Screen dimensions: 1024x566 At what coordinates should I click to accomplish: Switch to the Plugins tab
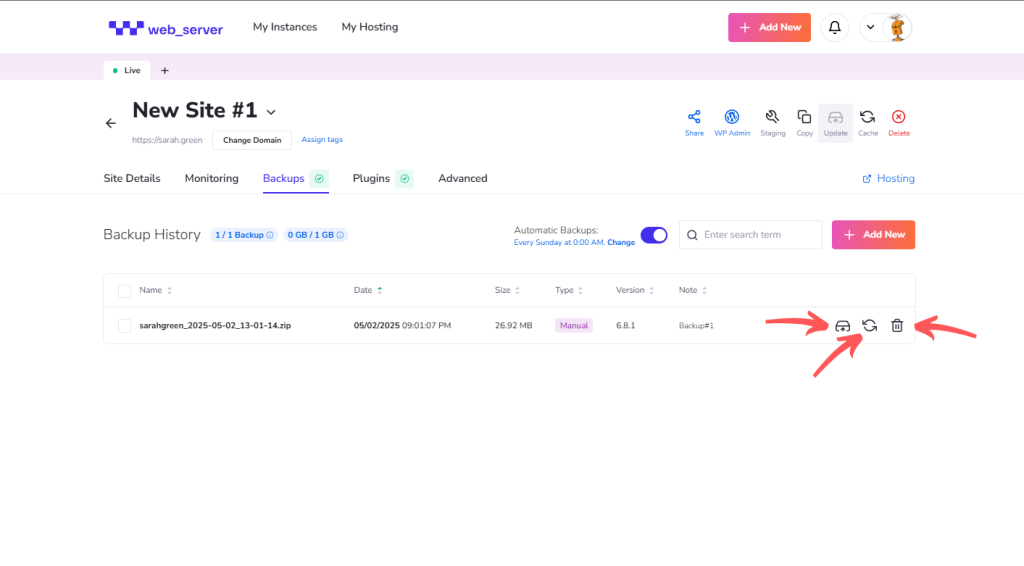point(371,178)
